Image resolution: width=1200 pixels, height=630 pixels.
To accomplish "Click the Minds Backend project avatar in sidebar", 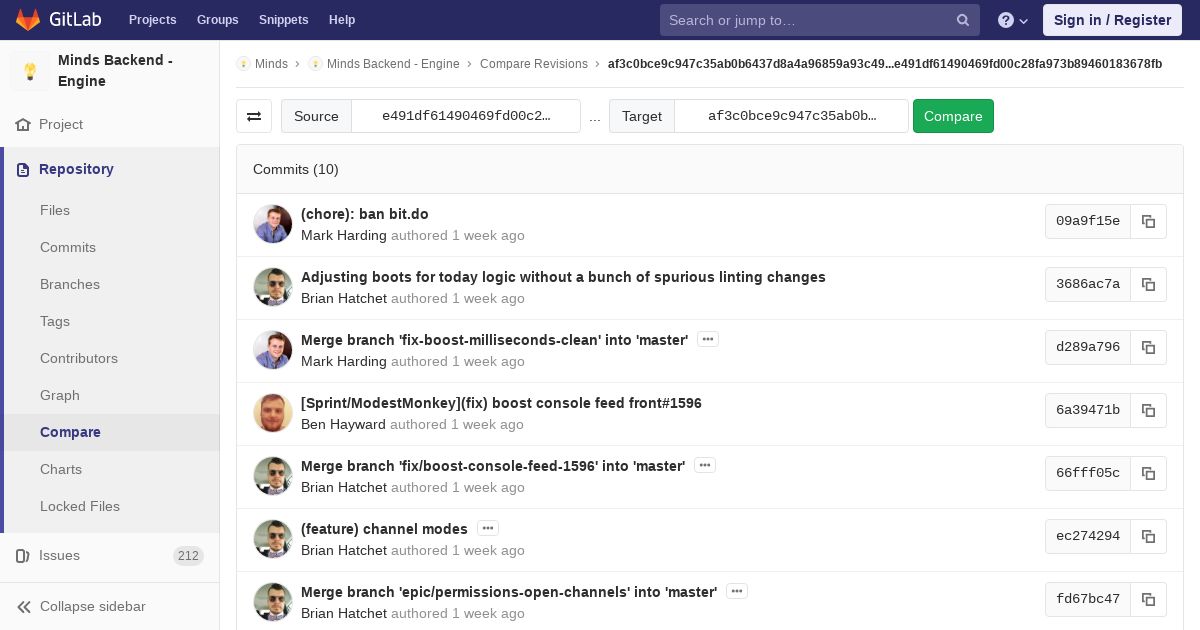I will (30, 71).
